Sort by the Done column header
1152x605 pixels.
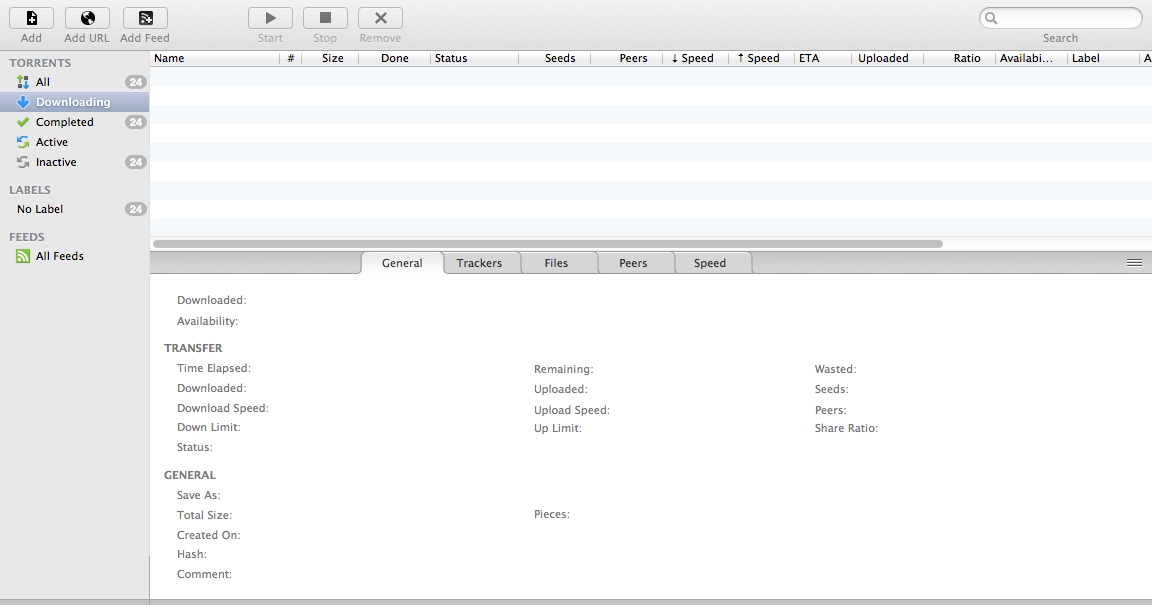pos(395,58)
